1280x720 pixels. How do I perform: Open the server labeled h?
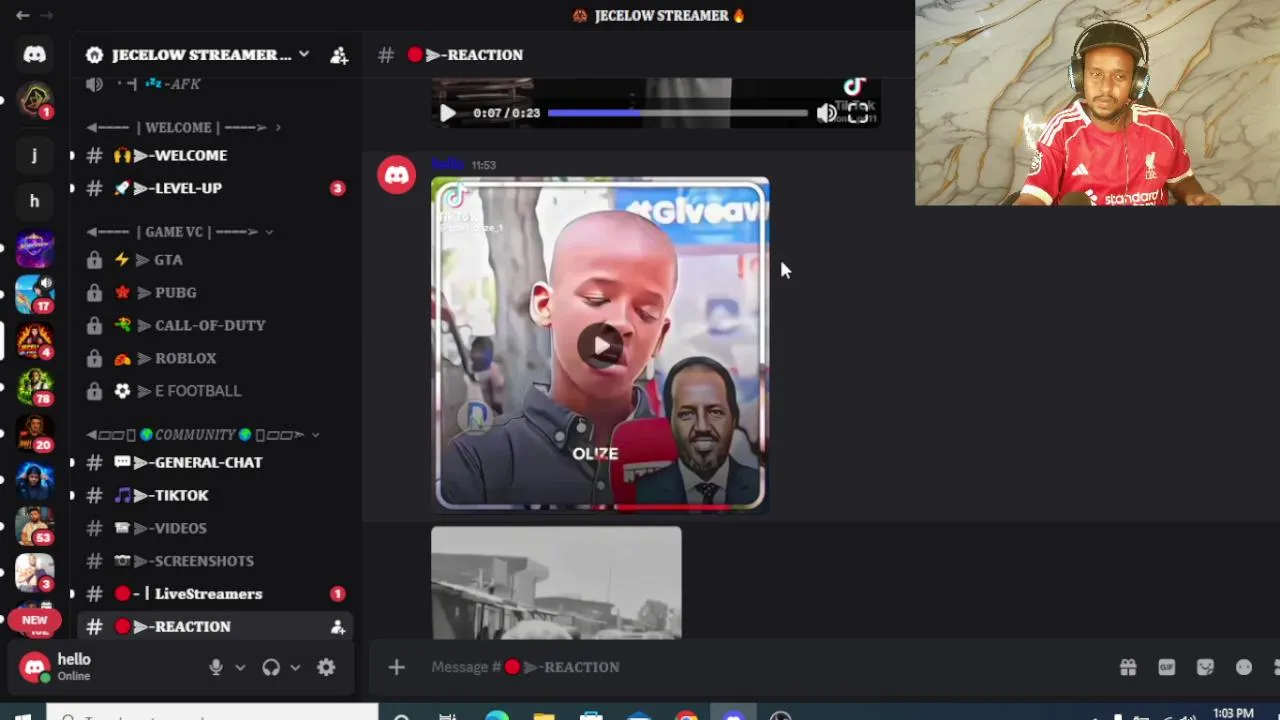34,201
